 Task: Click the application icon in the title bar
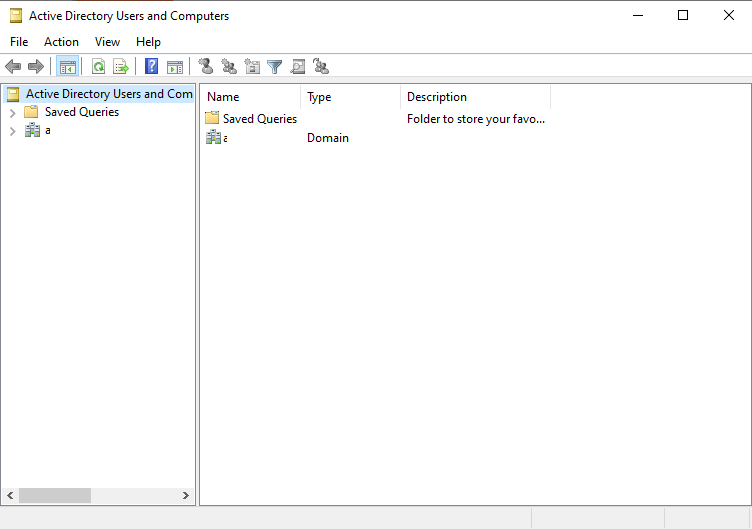[x=16, y=16]
